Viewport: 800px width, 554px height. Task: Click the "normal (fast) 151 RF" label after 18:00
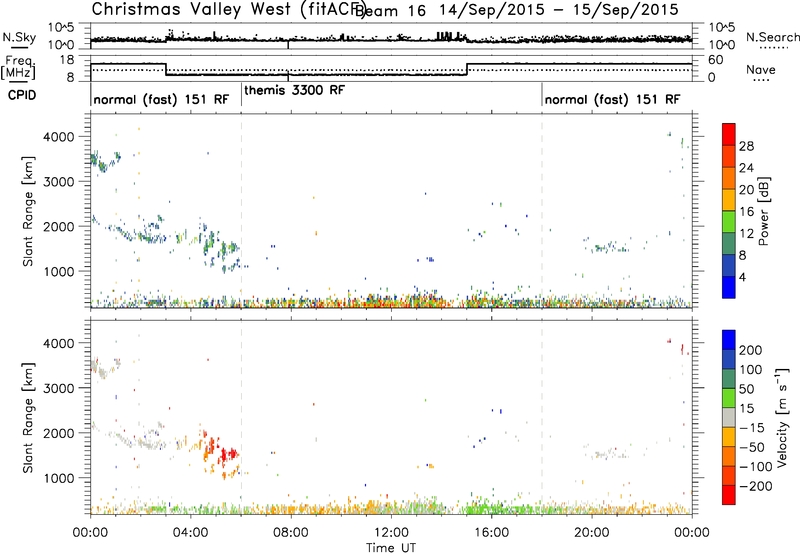pos(612,99)
